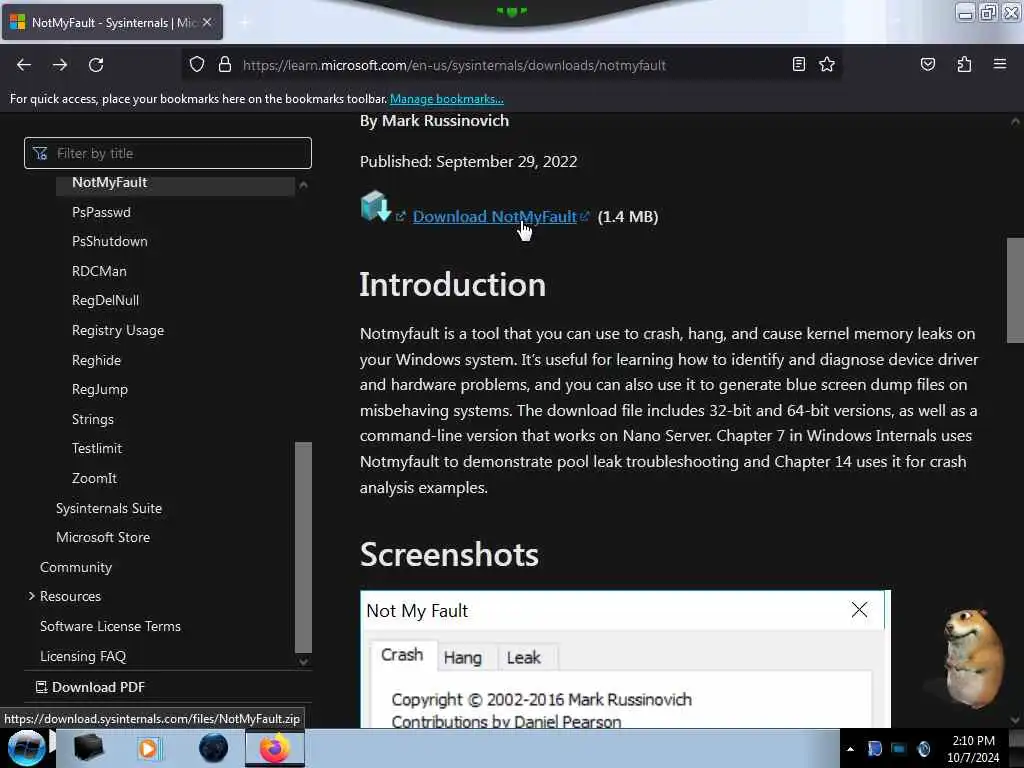This screenshot has height=768, width=1024.
Task: Select the Leak tab in screenshot
Action: pyautogui.click(x=523, y=658)
